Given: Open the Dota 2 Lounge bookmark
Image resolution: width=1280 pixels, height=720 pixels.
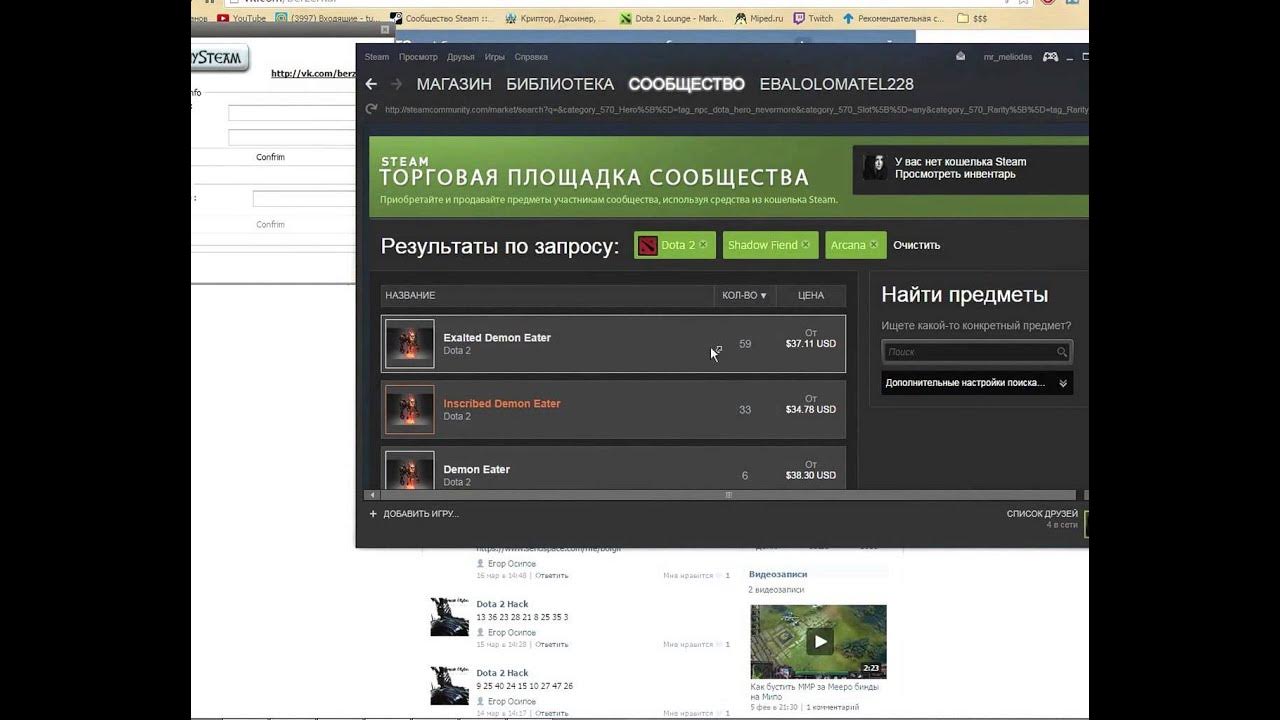Looking at the screenshot, I should pos(670,18).
